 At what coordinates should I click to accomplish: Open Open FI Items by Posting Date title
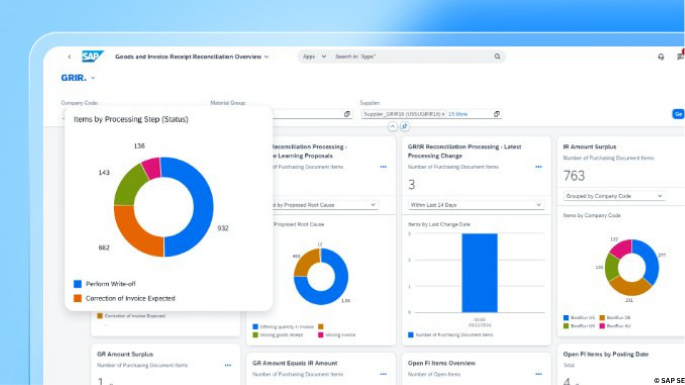(605, 354)
